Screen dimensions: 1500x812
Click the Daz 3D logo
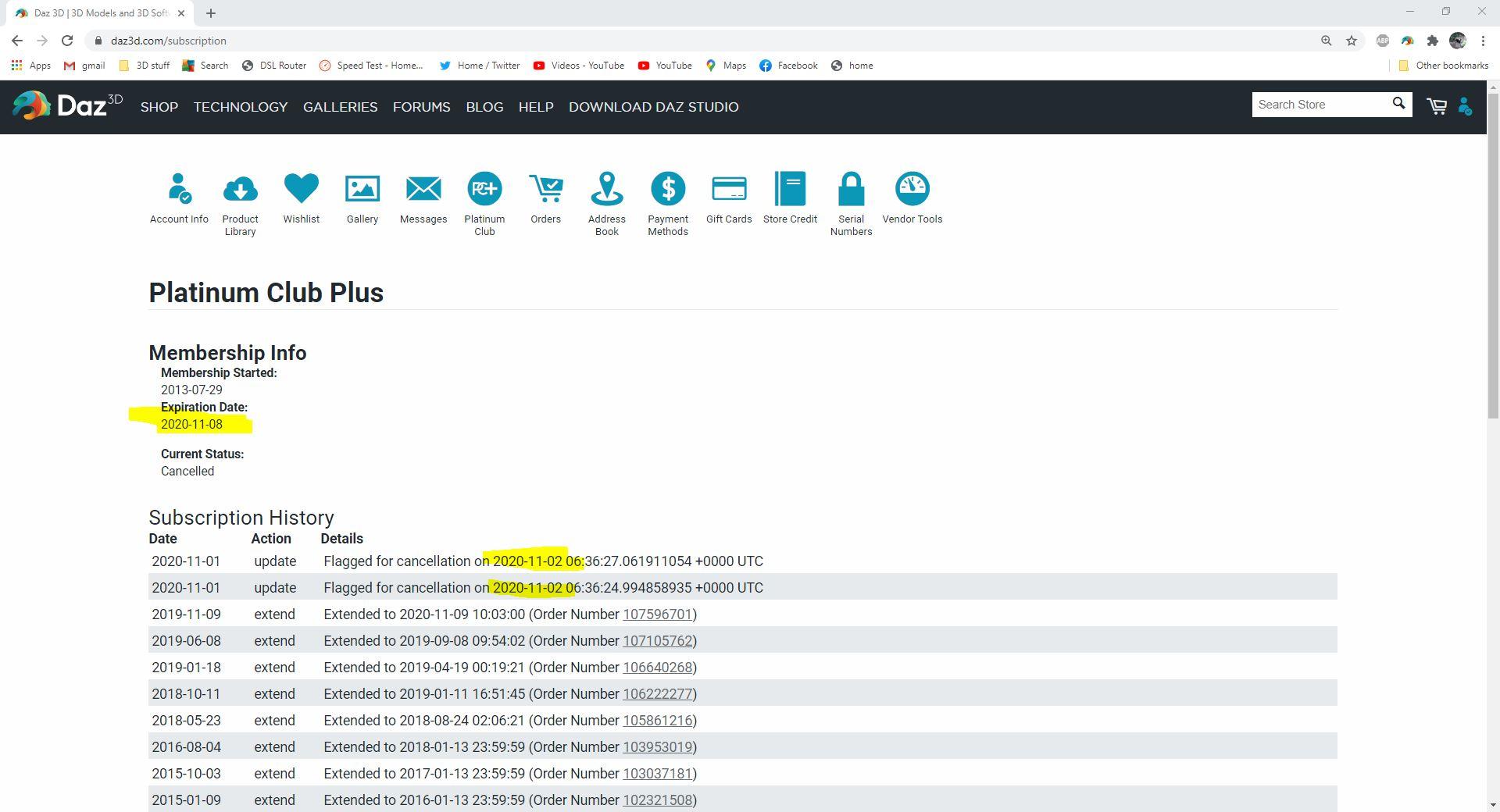point(68,105)
